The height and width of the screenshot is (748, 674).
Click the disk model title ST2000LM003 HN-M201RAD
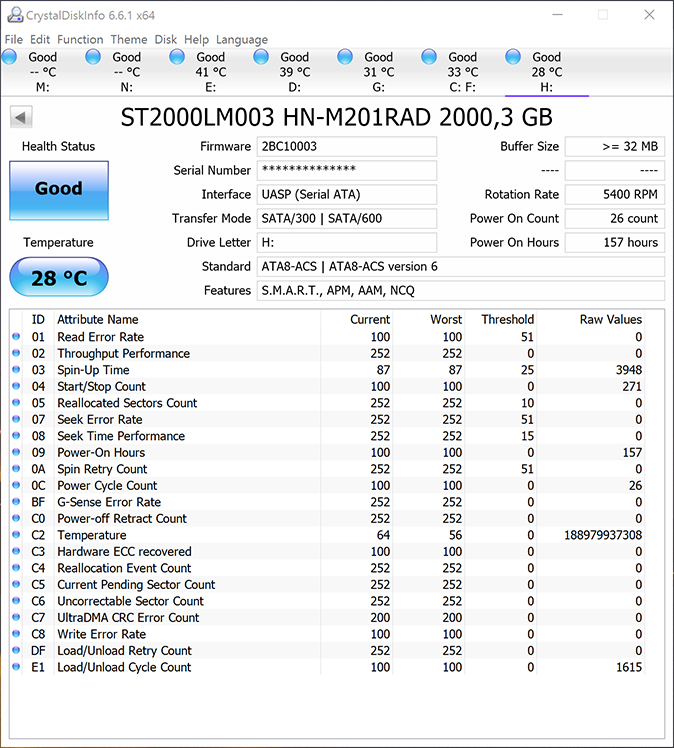coord(276,117)
